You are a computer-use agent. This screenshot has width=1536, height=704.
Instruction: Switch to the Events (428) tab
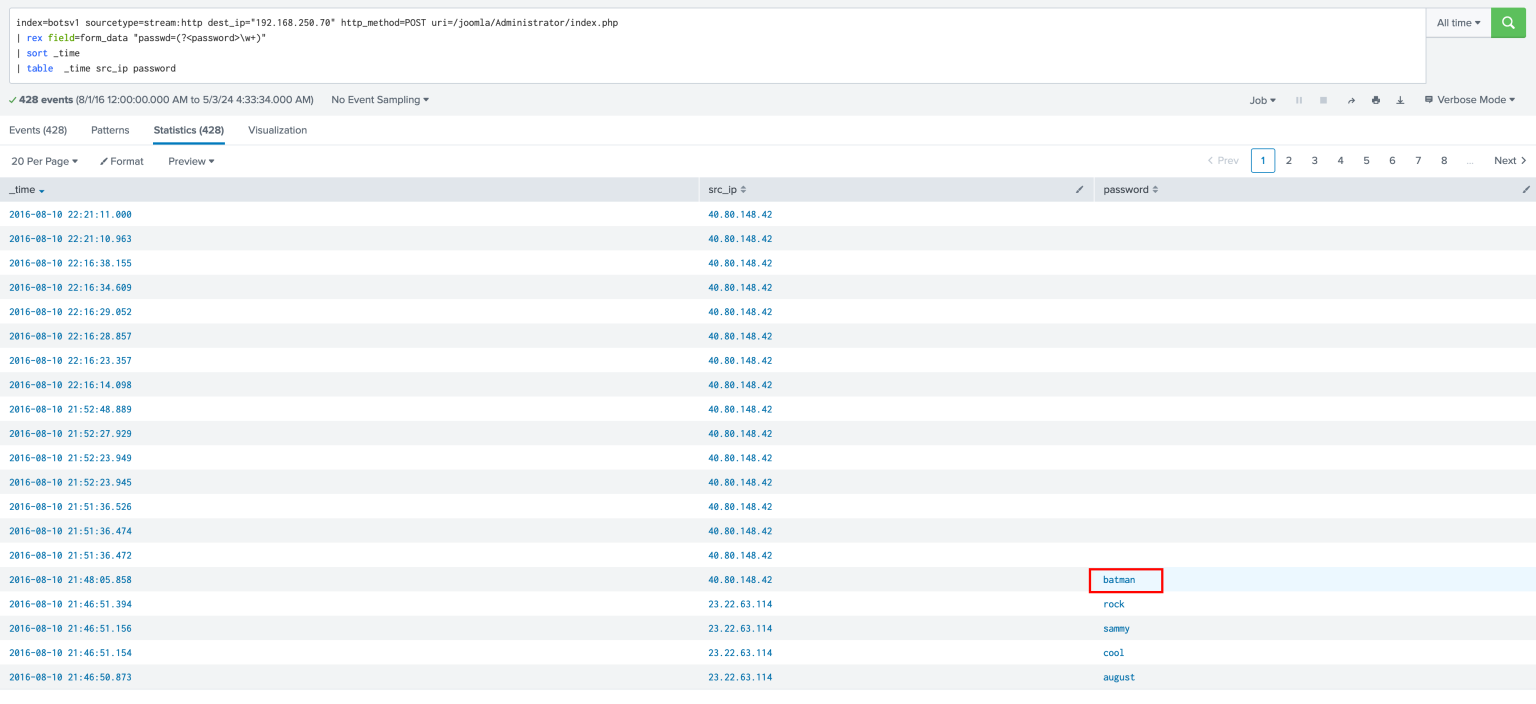coord(38,130)
